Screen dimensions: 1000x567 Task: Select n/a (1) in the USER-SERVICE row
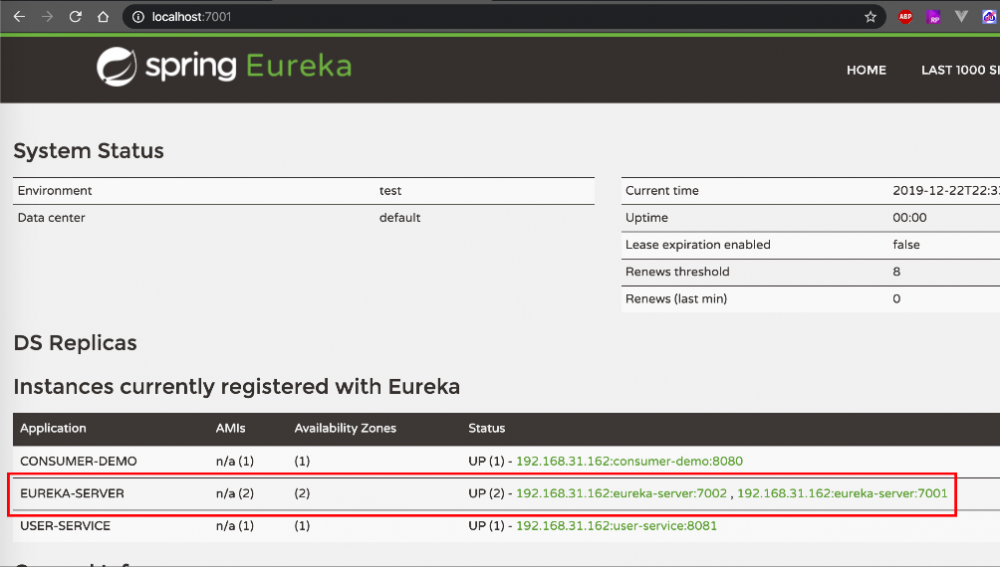235,526
